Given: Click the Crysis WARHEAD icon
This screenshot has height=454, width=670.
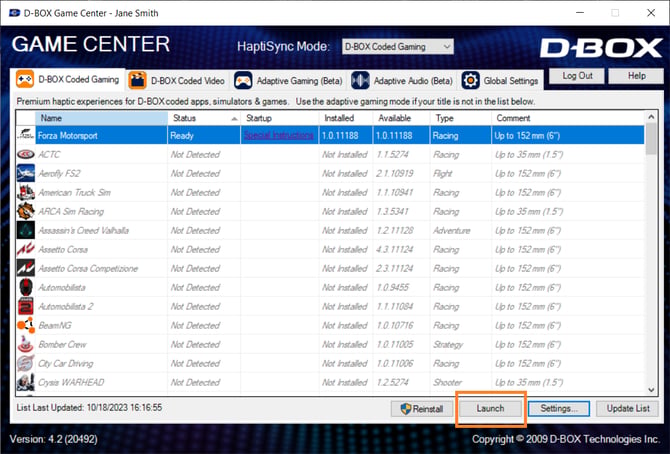Looking at the screenshot, I should coord(26,382).
